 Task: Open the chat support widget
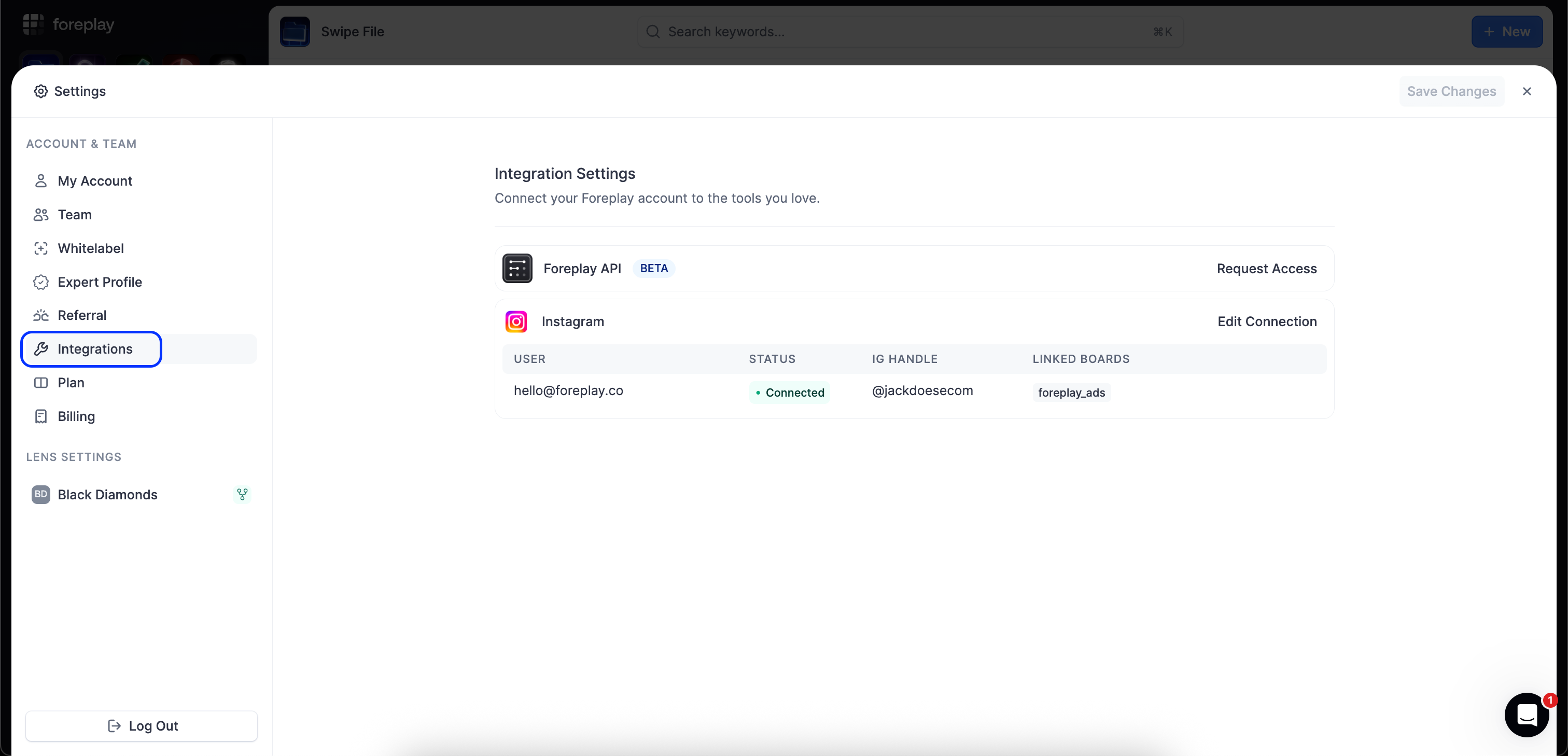(1526, 715)
